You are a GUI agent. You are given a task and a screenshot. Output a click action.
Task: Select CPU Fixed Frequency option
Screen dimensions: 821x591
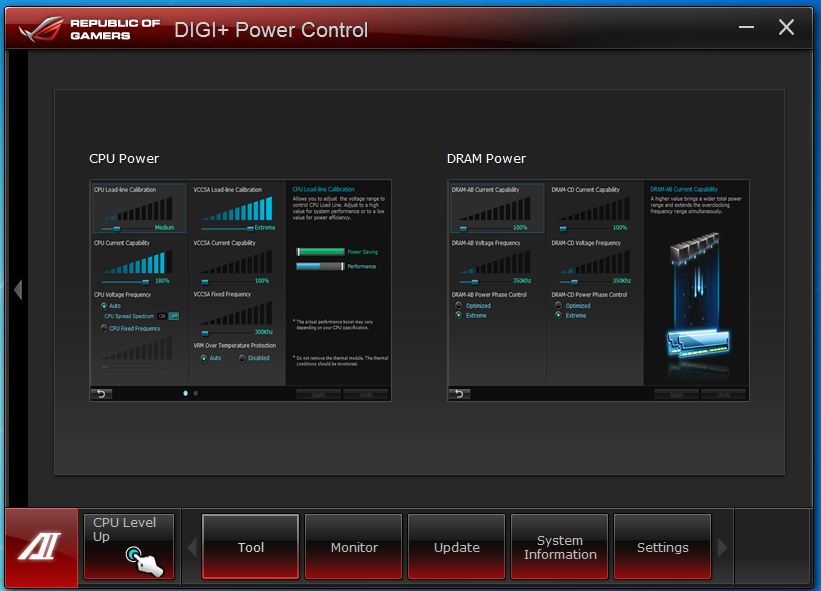click(x=104, y=328)
